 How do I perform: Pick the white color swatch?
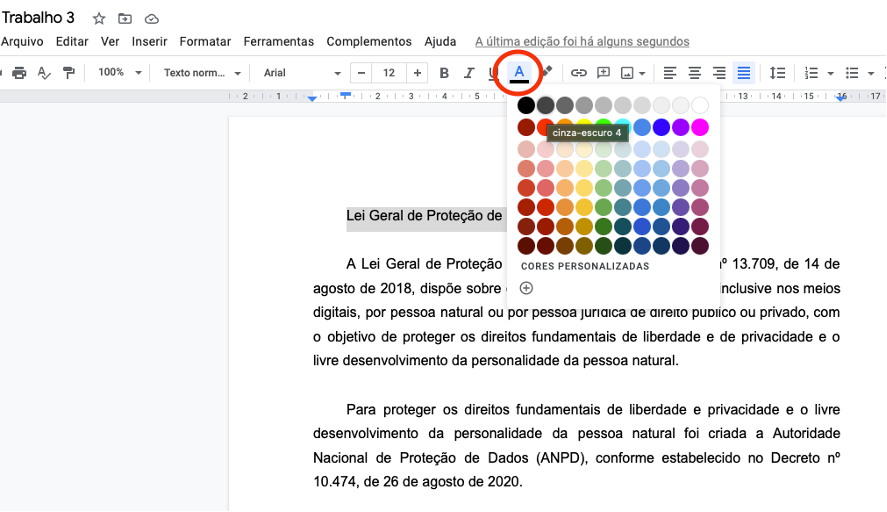(x=700, y=105)
